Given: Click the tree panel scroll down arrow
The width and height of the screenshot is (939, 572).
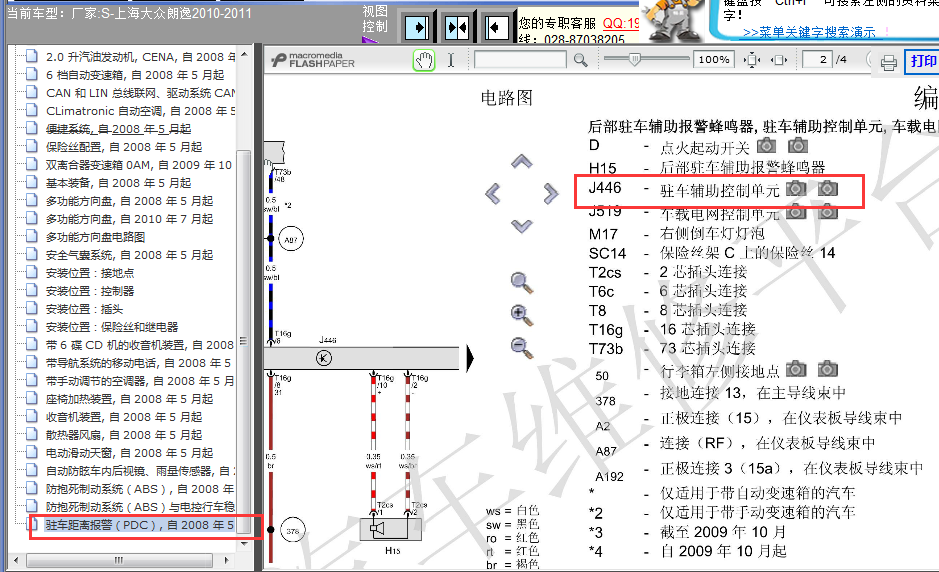Looking at the screenshot, I should 244,543.
